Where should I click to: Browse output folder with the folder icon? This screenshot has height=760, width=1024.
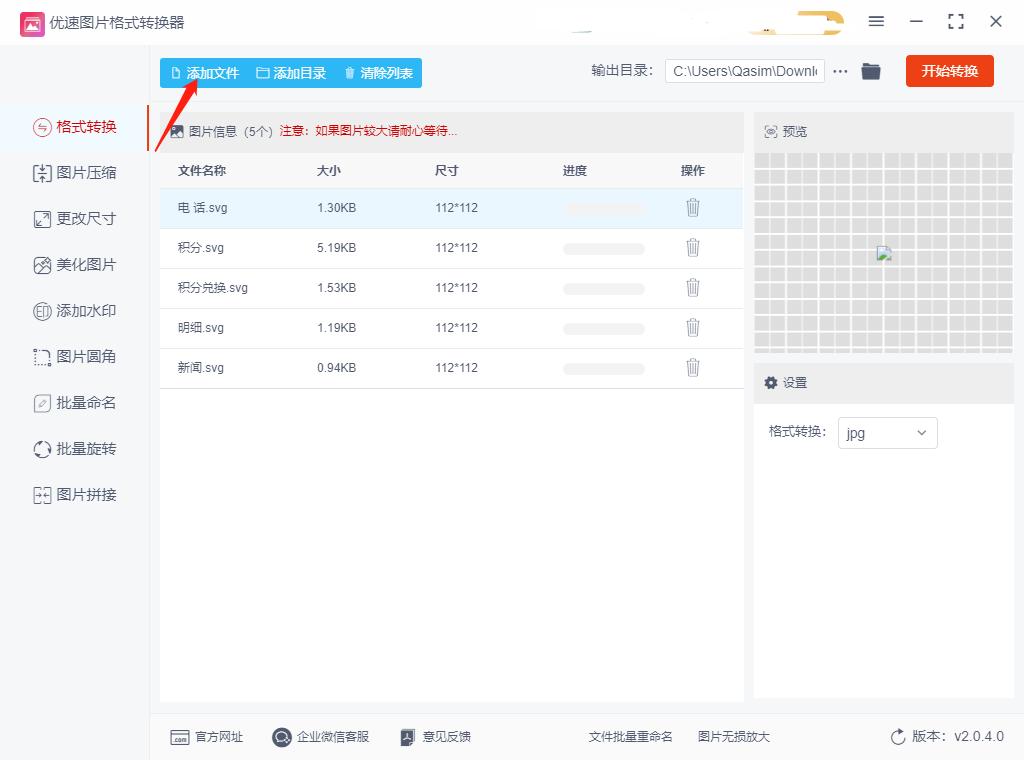pos(870,71)
